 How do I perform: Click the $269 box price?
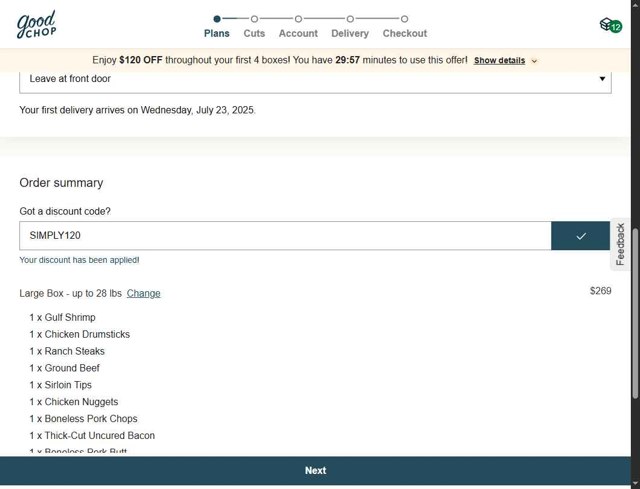click(600, 291)
